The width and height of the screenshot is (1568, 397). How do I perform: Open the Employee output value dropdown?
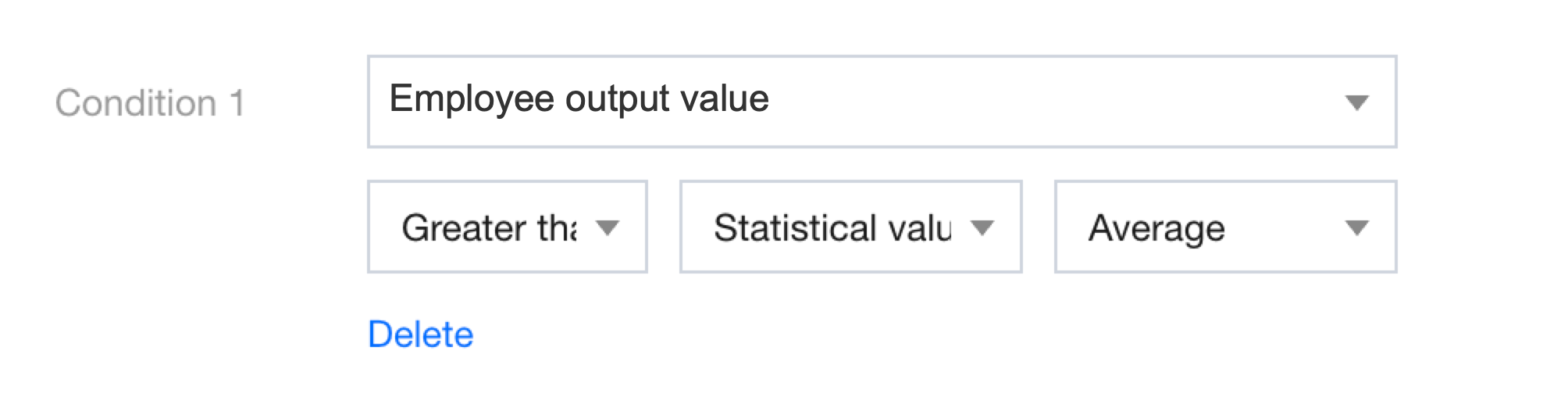[x=881, y=102]
